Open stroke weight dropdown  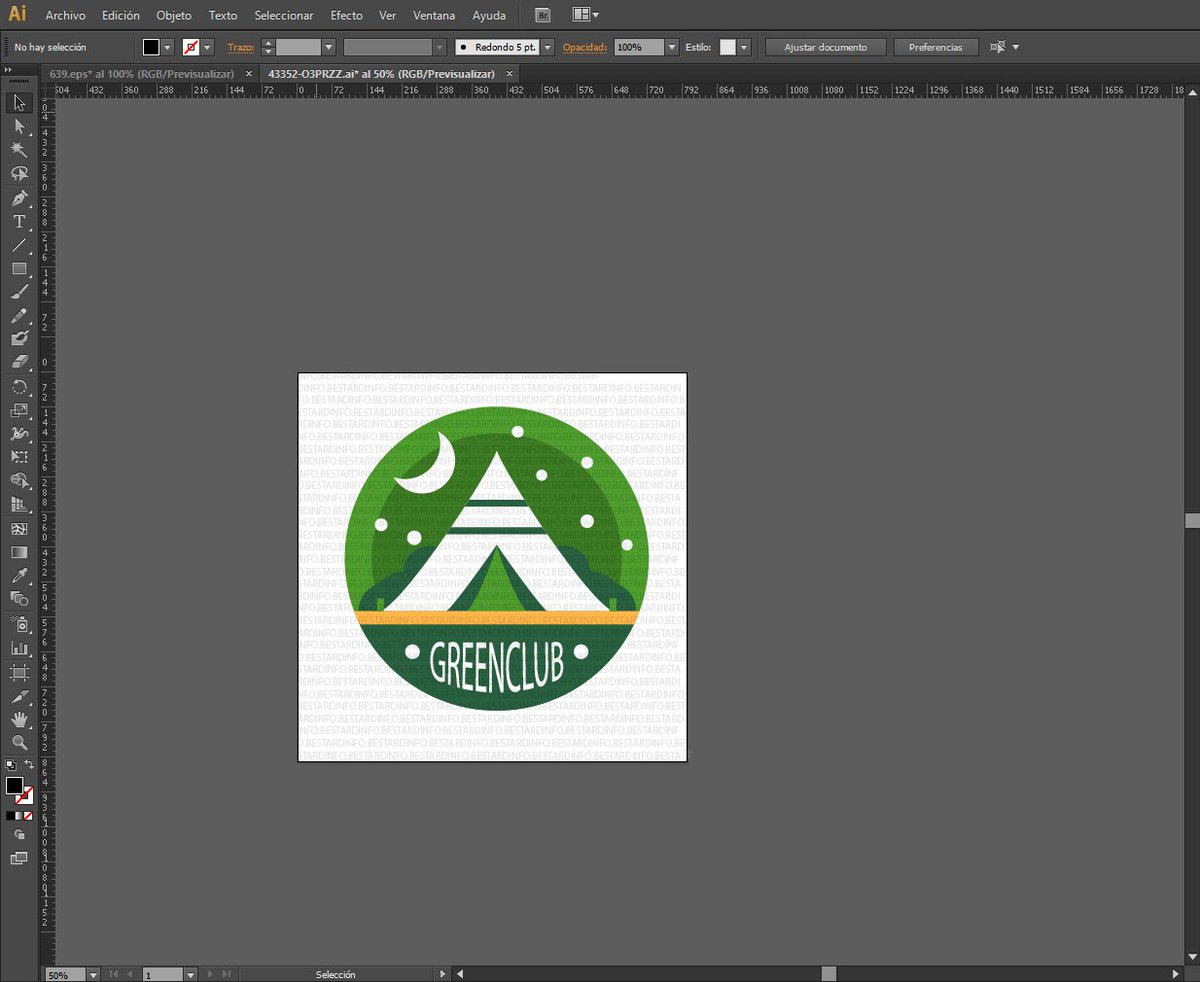coord(328,47)
